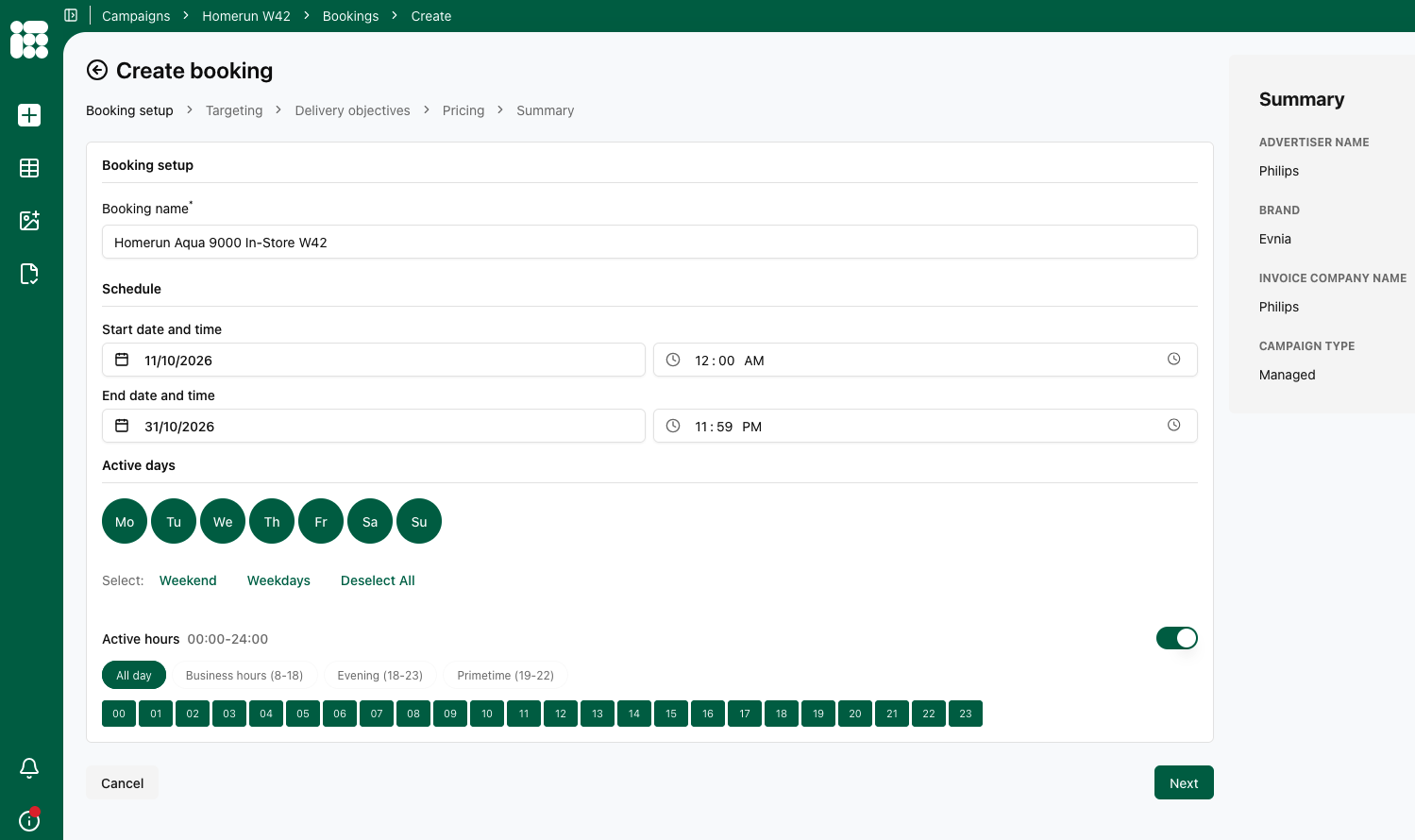
Task: Open the time picker for the start time
Action: coord(1174,359)
